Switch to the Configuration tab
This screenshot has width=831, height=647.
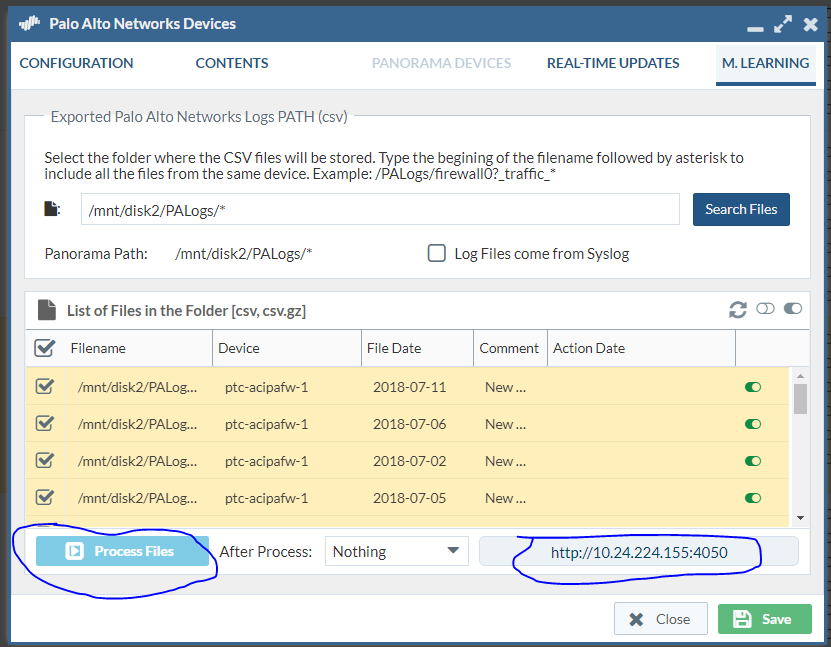[x=76, y=63]
